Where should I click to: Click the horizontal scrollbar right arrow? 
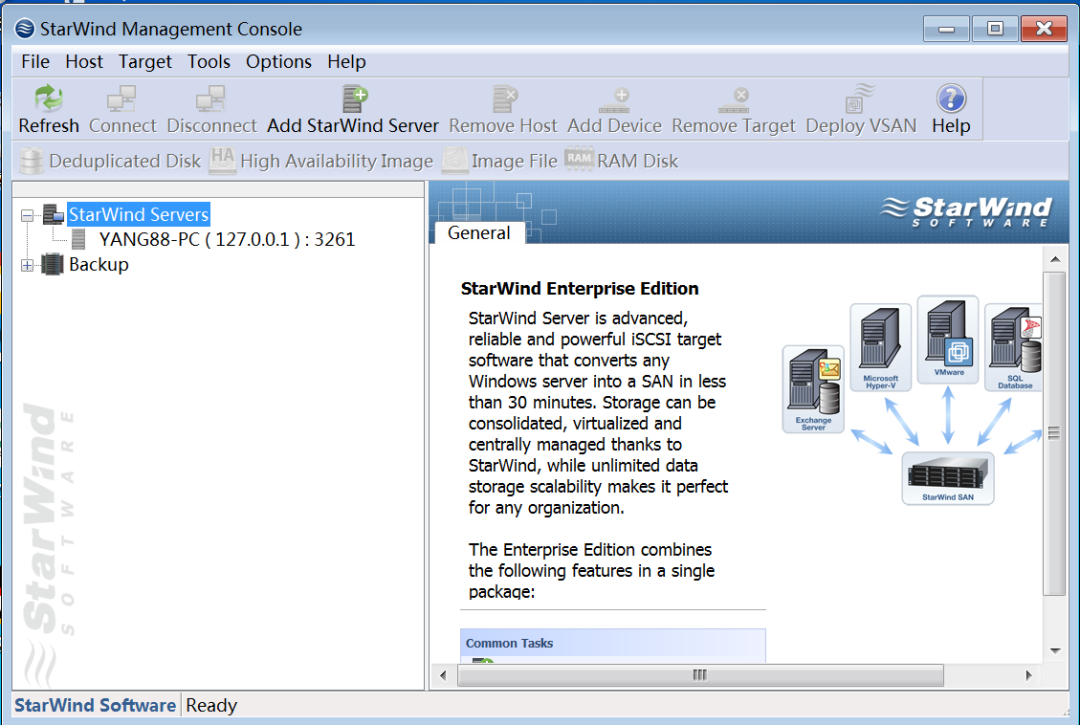click(1028, 675)
